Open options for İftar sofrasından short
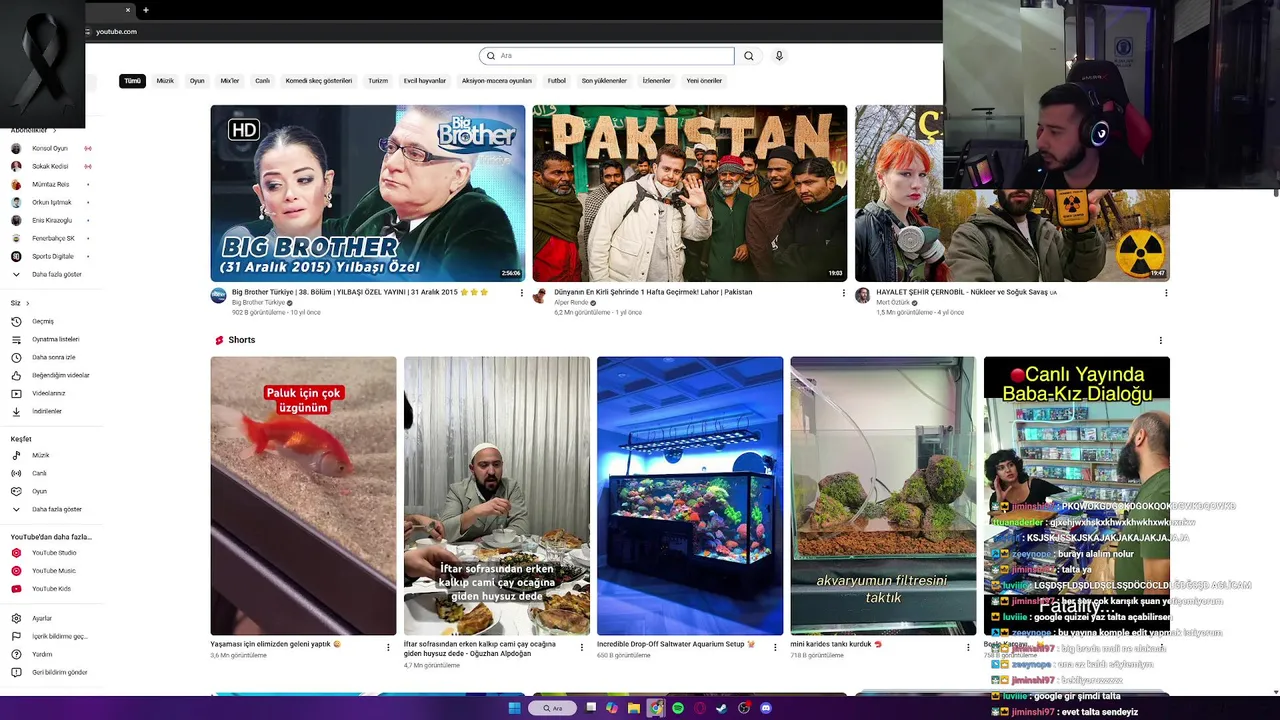 pos(581,647)
